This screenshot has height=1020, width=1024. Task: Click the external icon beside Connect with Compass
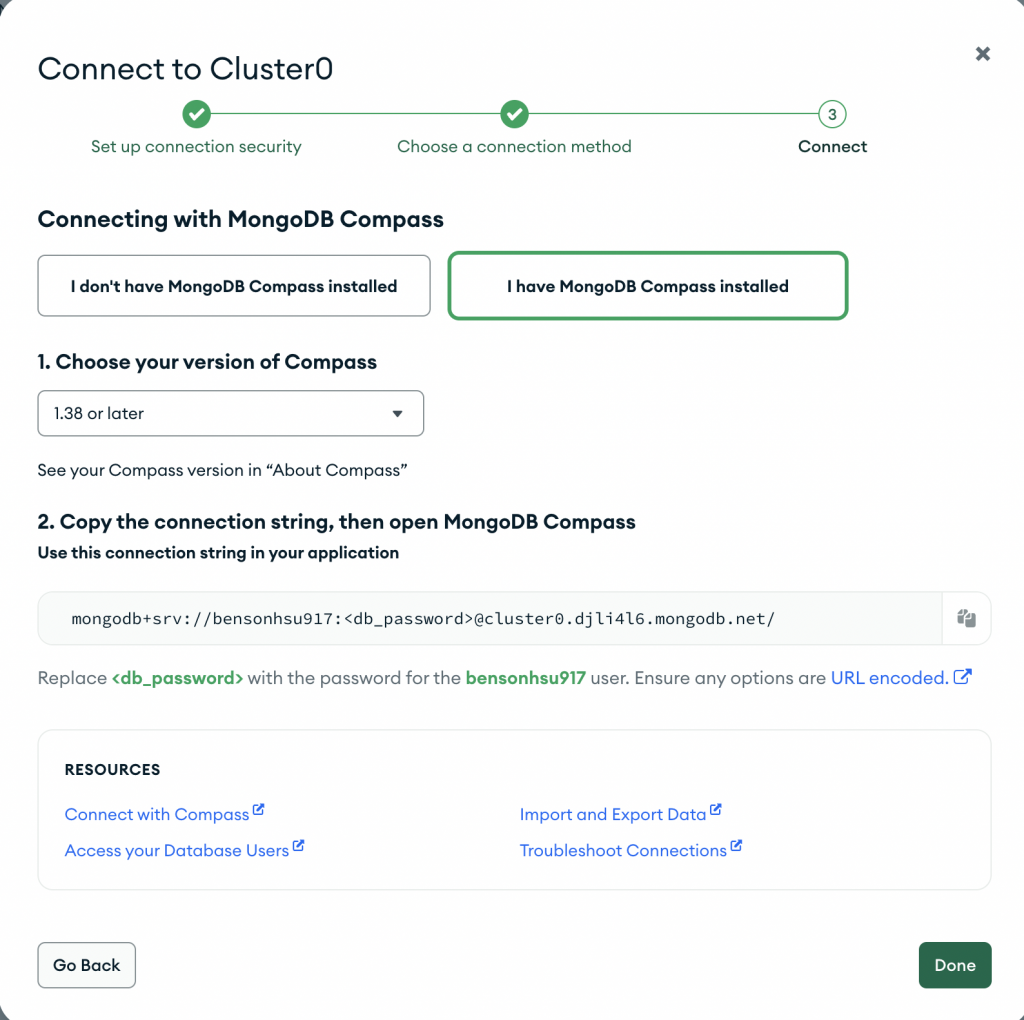coord(259,810)
